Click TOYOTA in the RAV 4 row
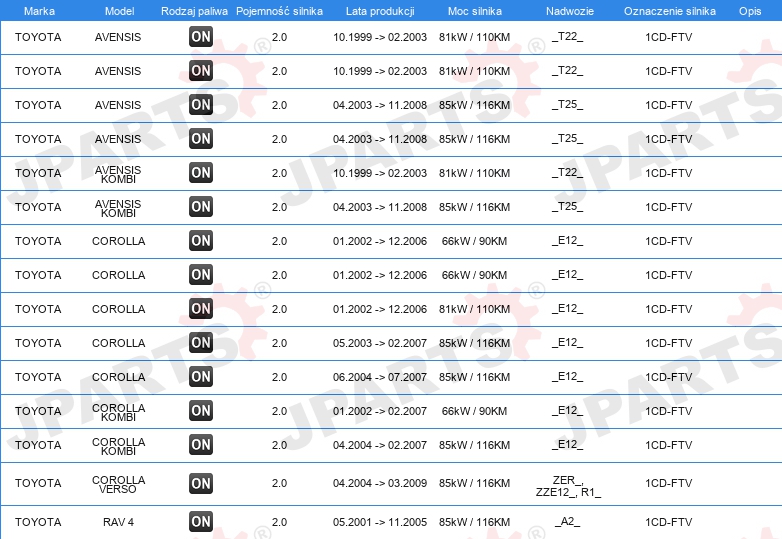Screen dimensions: 782x539 click(38, 522)
